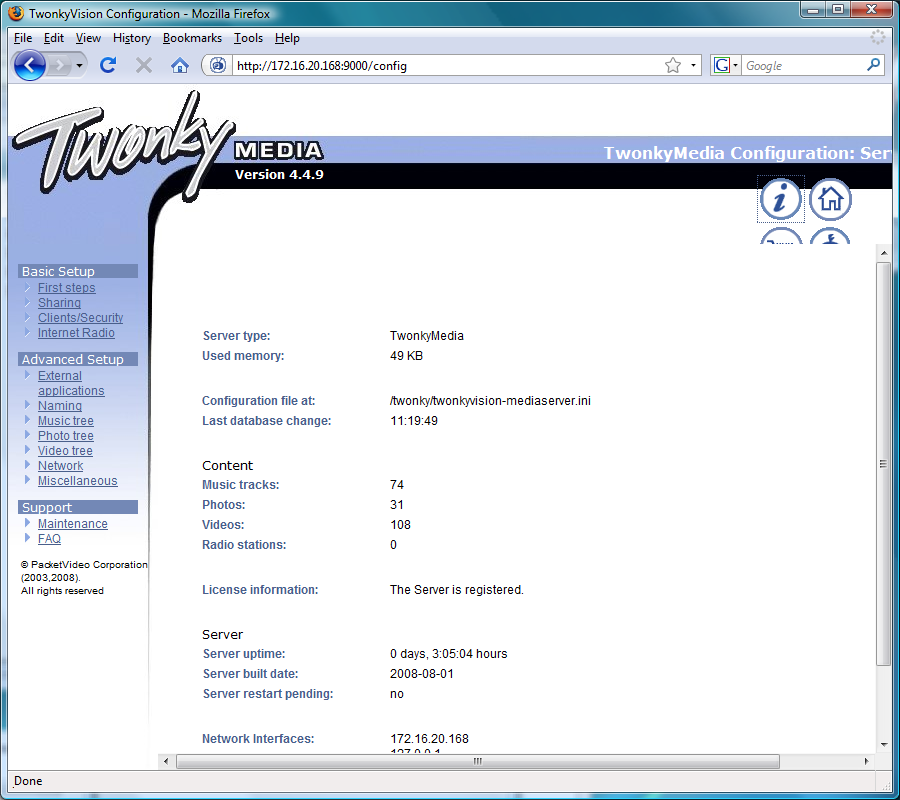Click the vertical scrollbar down arrow
Viewport: 900px width, 800px height.
tap(883, 744)
